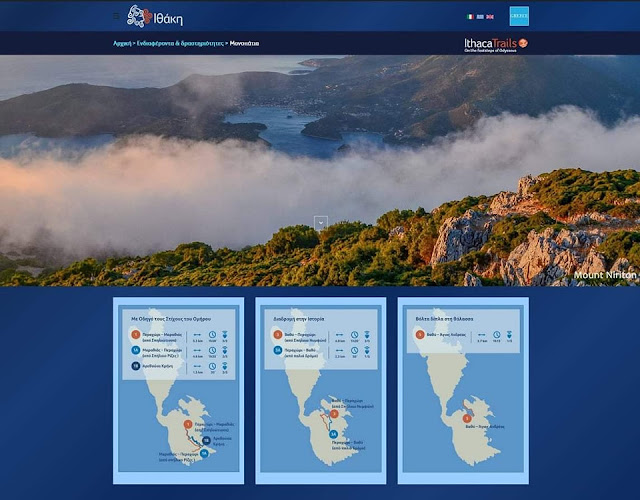Open the blue Greece badge in header
The height and width of the screenshot is (500, 640).
pos(519,16)
